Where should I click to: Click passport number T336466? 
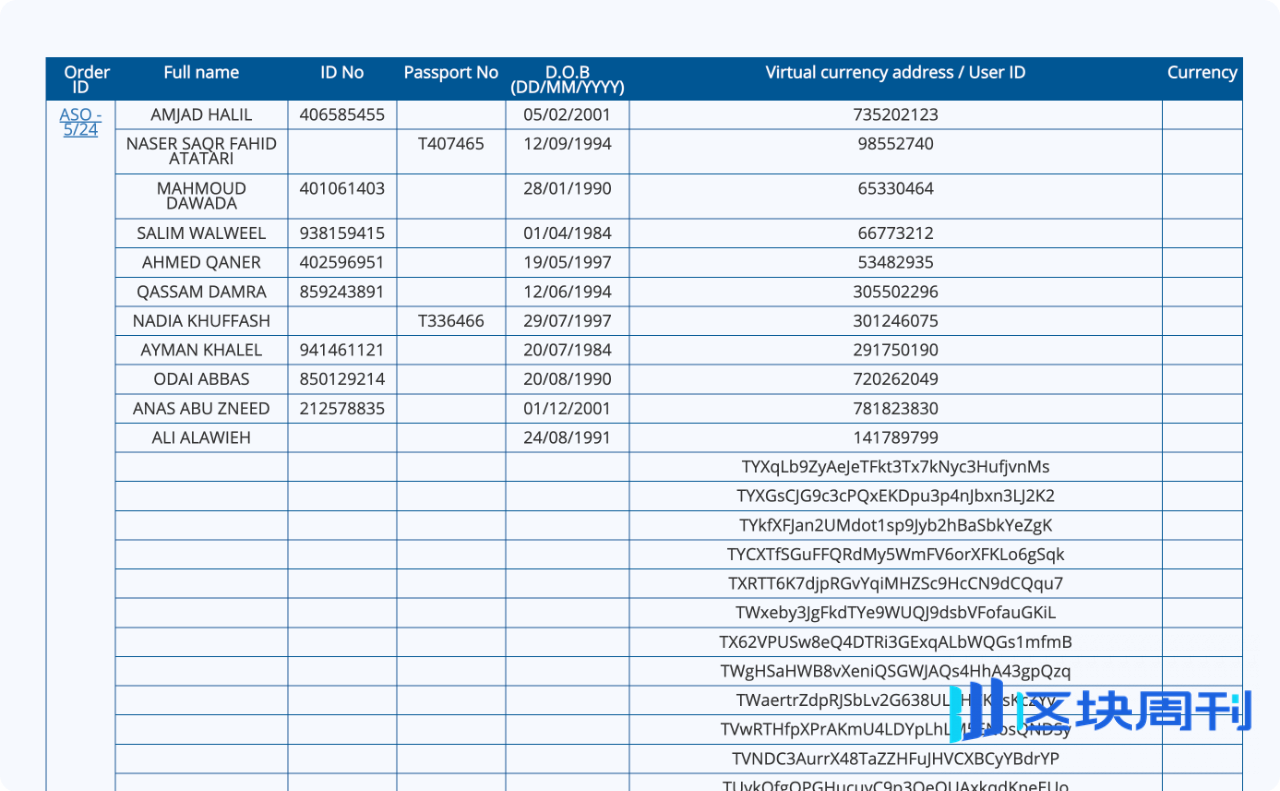coord(451,321)
